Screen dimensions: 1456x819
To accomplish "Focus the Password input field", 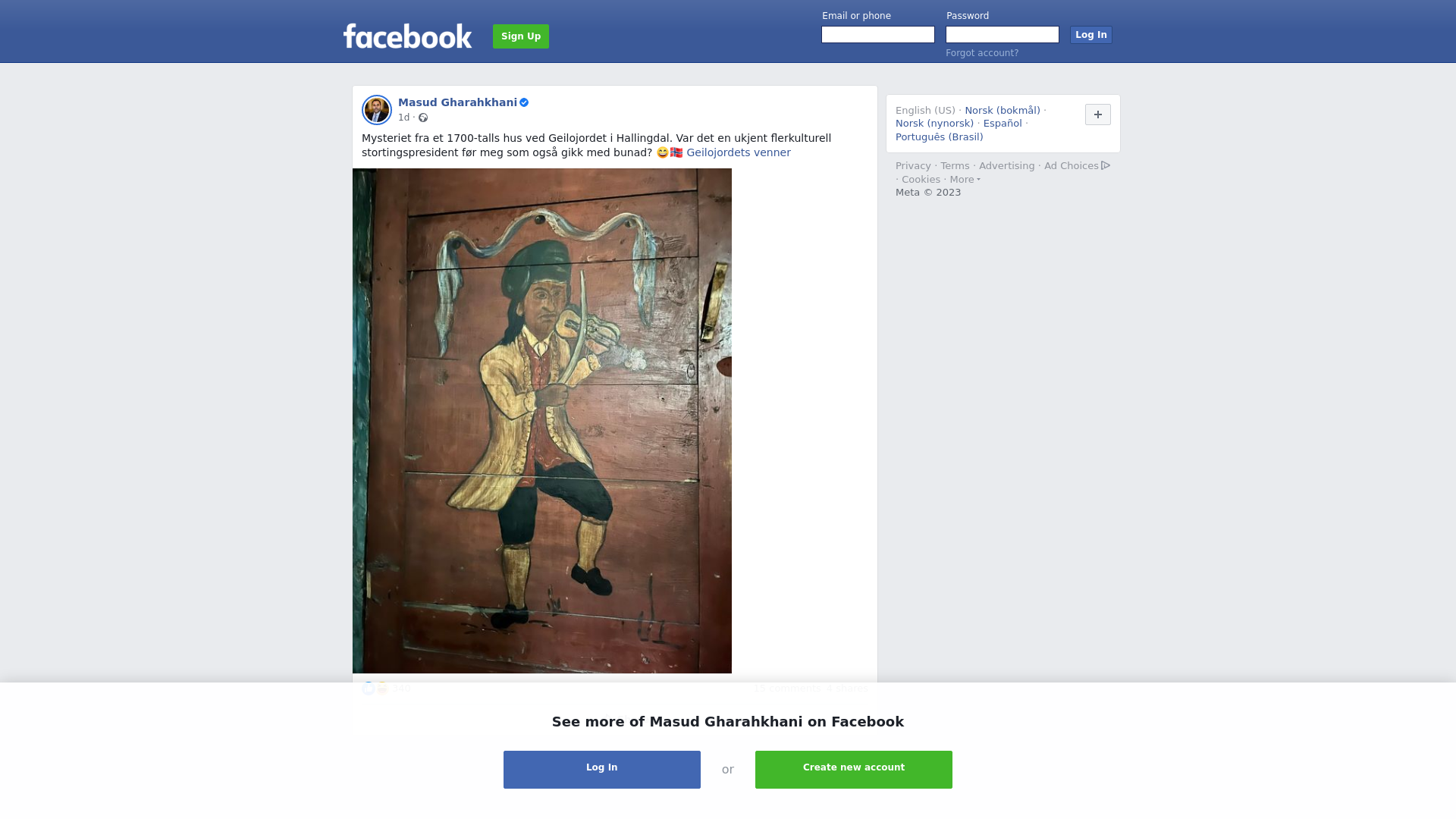I will coord(1003,35).
